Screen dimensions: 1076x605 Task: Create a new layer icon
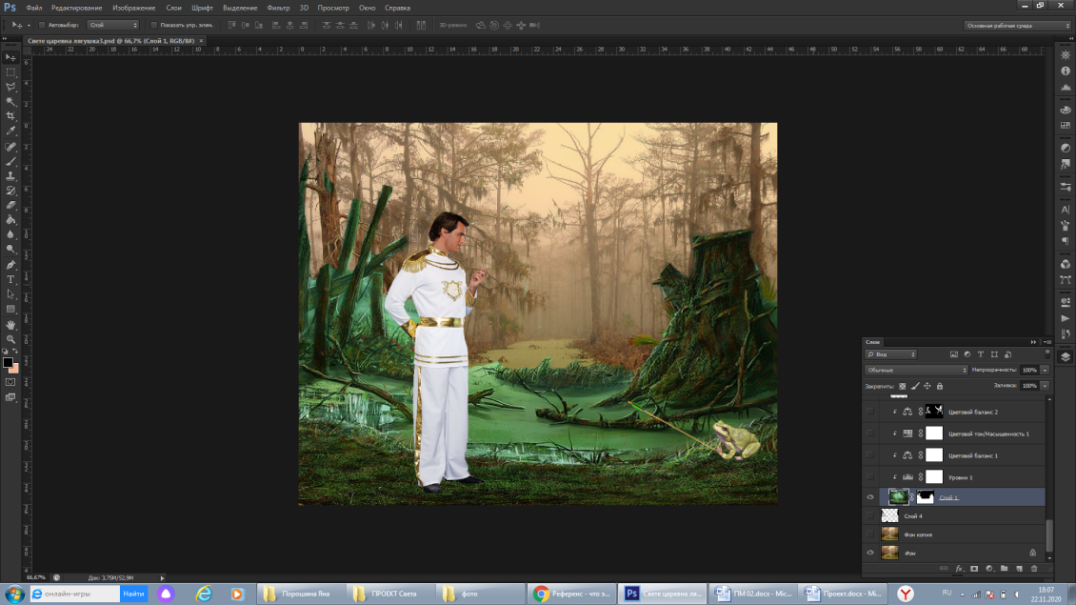tap(1019, 569)
